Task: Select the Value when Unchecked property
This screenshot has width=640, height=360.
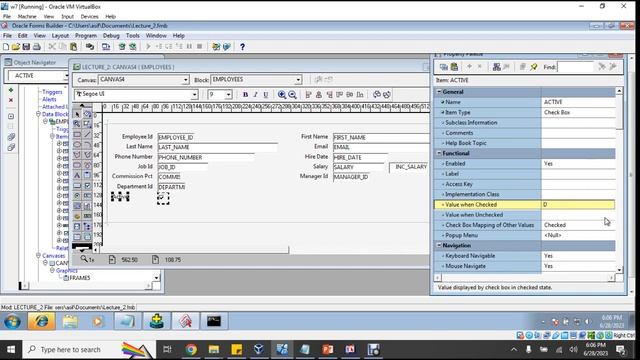Action: click(524, 215)
